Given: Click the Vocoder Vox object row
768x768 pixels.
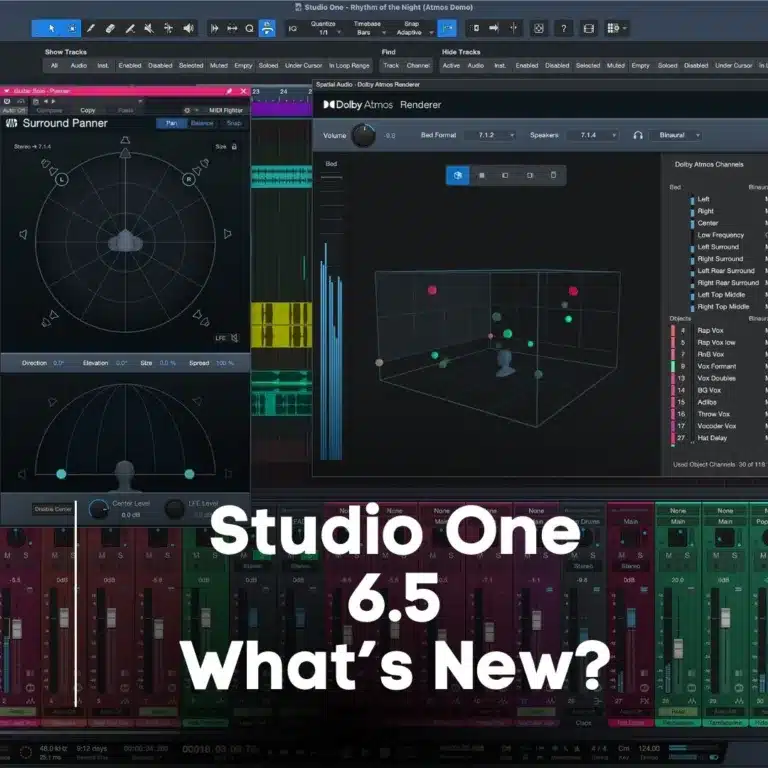Looking at the screenshot, I should pyautogui.click(x=716, y=426).
